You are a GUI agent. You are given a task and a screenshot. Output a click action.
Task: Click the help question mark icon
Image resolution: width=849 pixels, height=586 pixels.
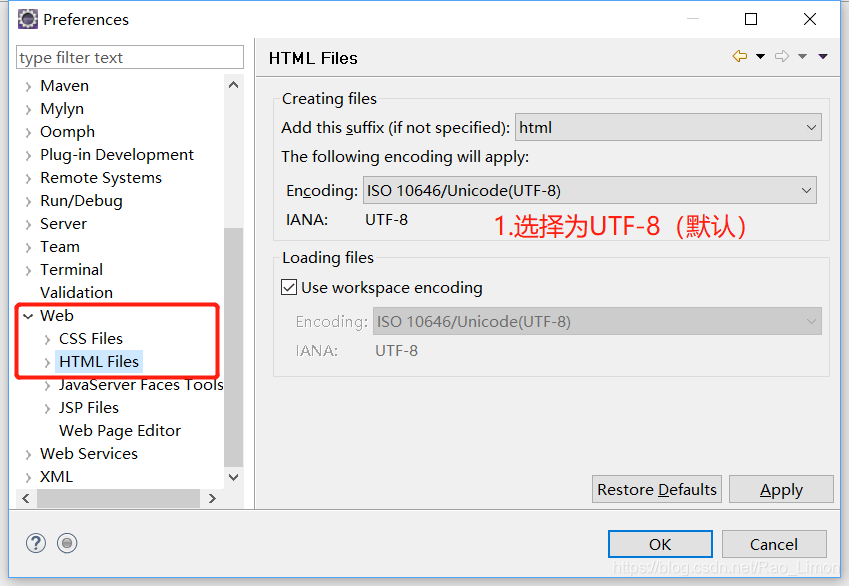[x=36, y=543]
